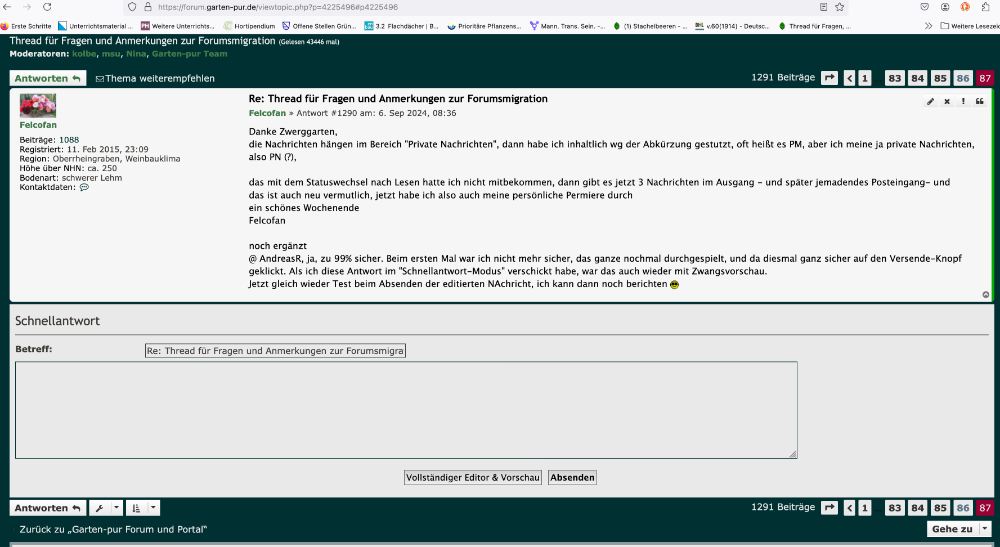Click Felcofan's flower avatar image

(x=38, y=106)
